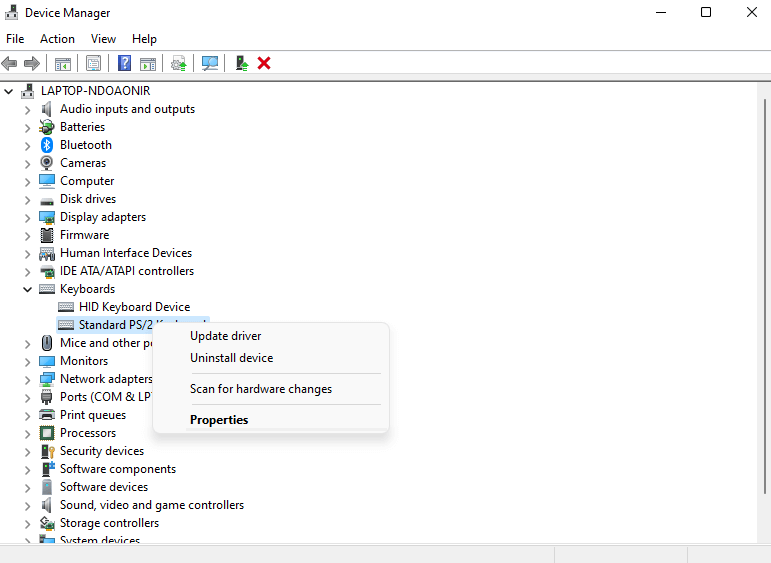Click the Batteries category icon
Viewport: 771px width, 563px height.
[47, 127]
